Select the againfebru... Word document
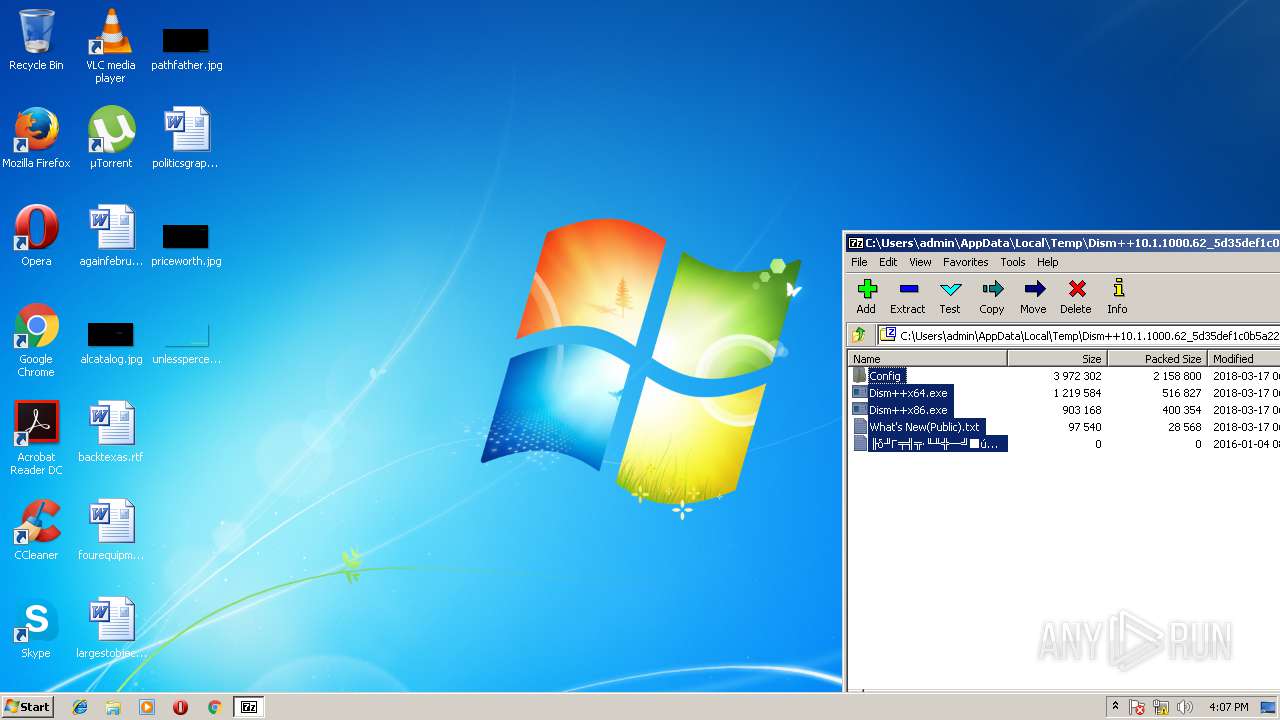The width and height of the screenshot is (1280, 720). coord(110,236)
